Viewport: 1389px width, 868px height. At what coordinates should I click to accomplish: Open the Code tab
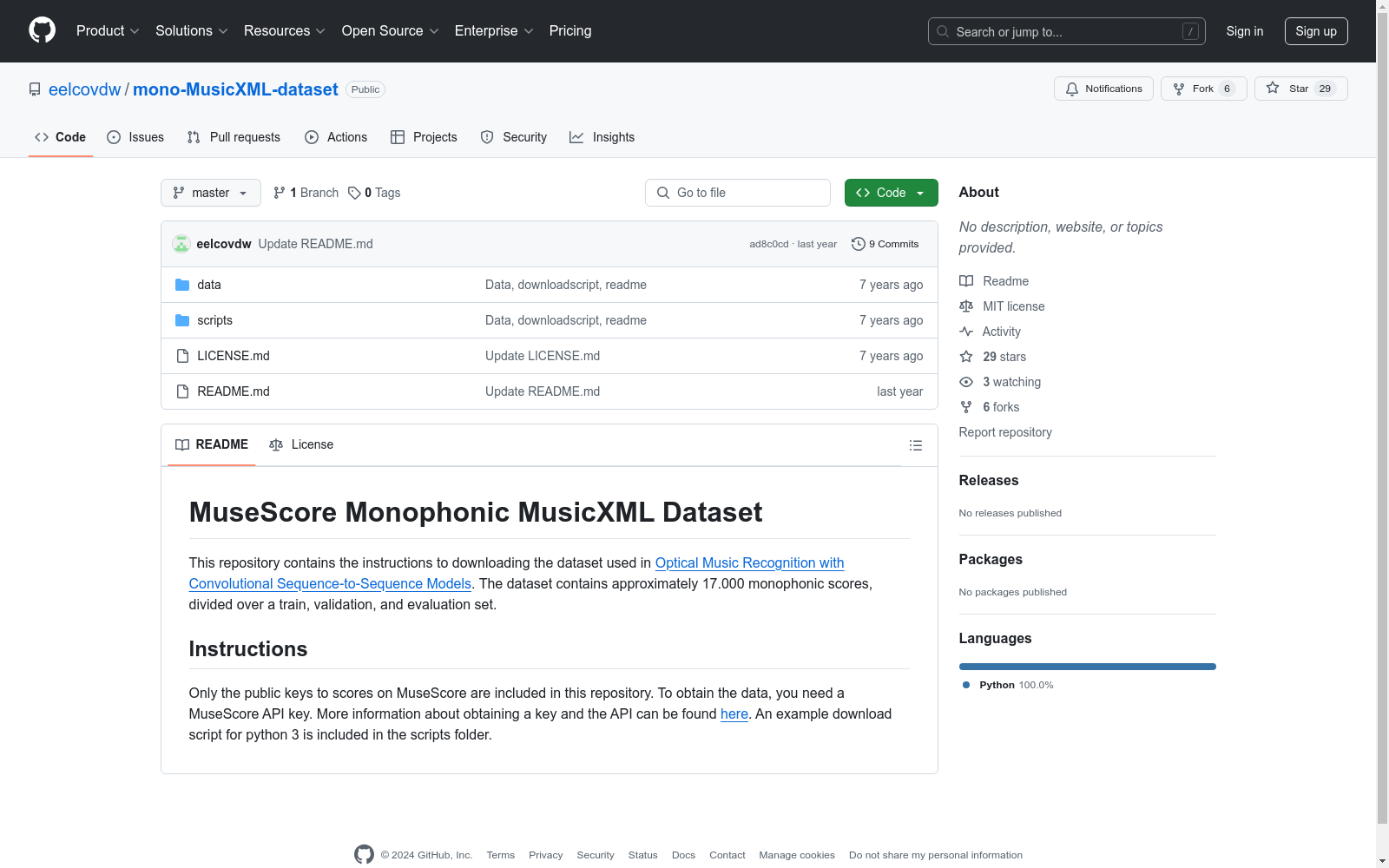click(x=61, y=137)
